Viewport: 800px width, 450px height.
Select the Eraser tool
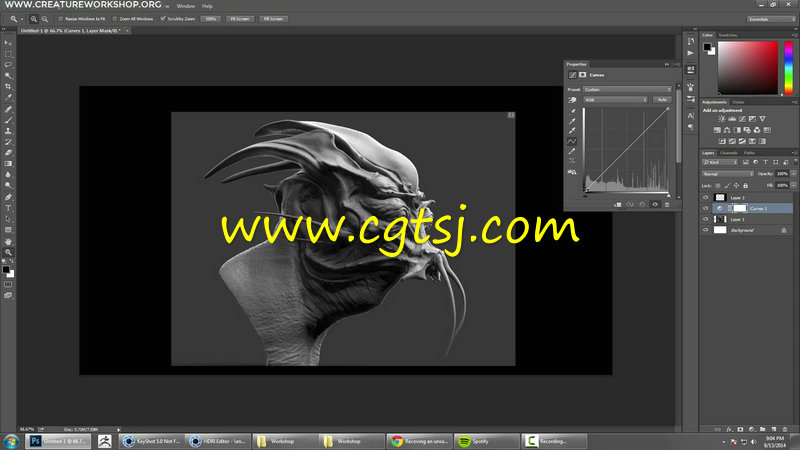tap(8, 153)
